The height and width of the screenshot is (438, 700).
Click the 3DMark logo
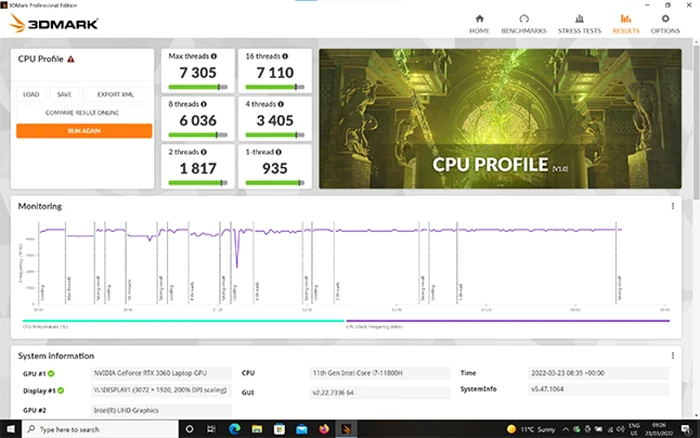coord(54,23)
